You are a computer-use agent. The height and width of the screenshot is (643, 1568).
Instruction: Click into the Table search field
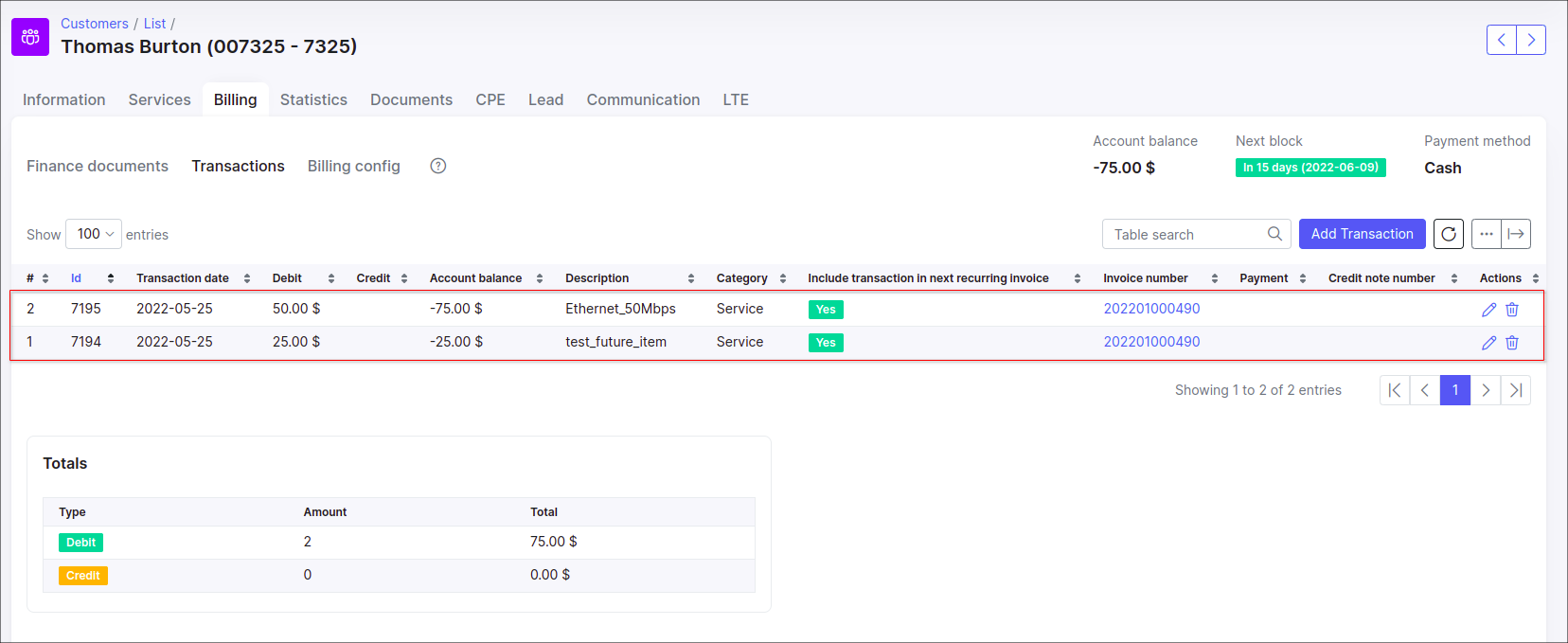click(x=1184, y=234)
